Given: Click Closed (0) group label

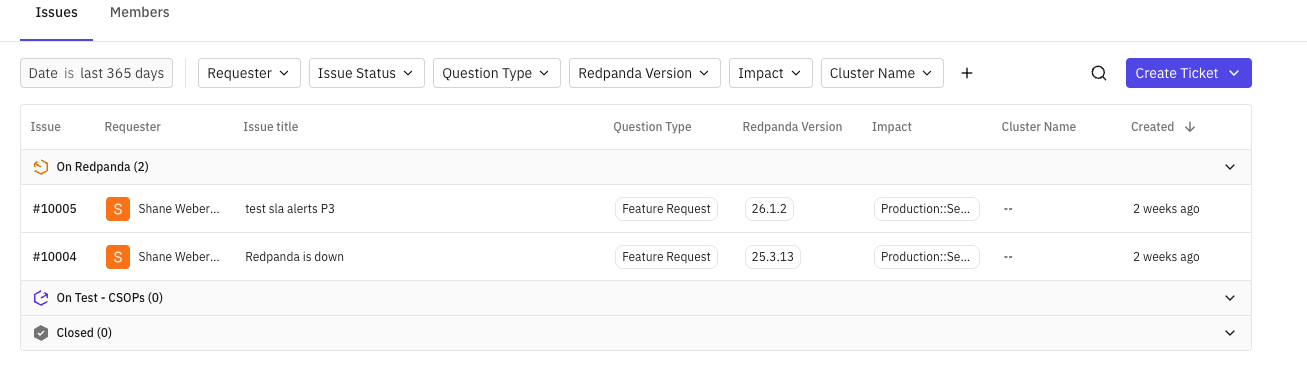Looking at the screenshot, I should click(x=84, y=333).
